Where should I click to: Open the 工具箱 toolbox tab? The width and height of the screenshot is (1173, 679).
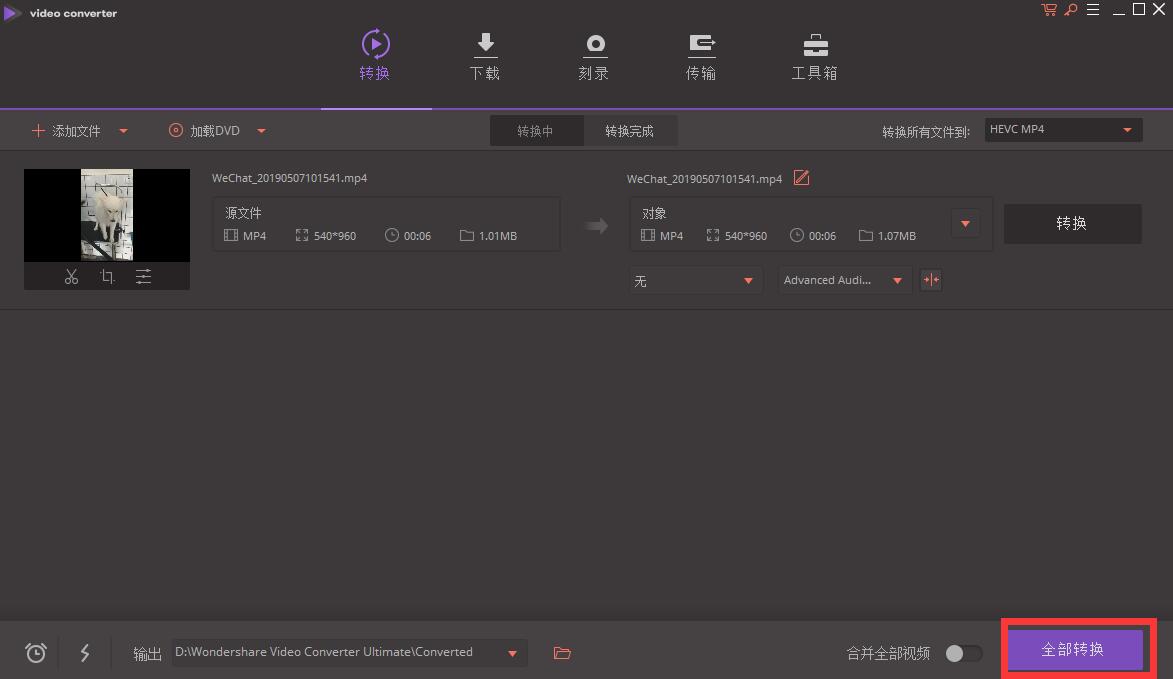click(814, 57)
